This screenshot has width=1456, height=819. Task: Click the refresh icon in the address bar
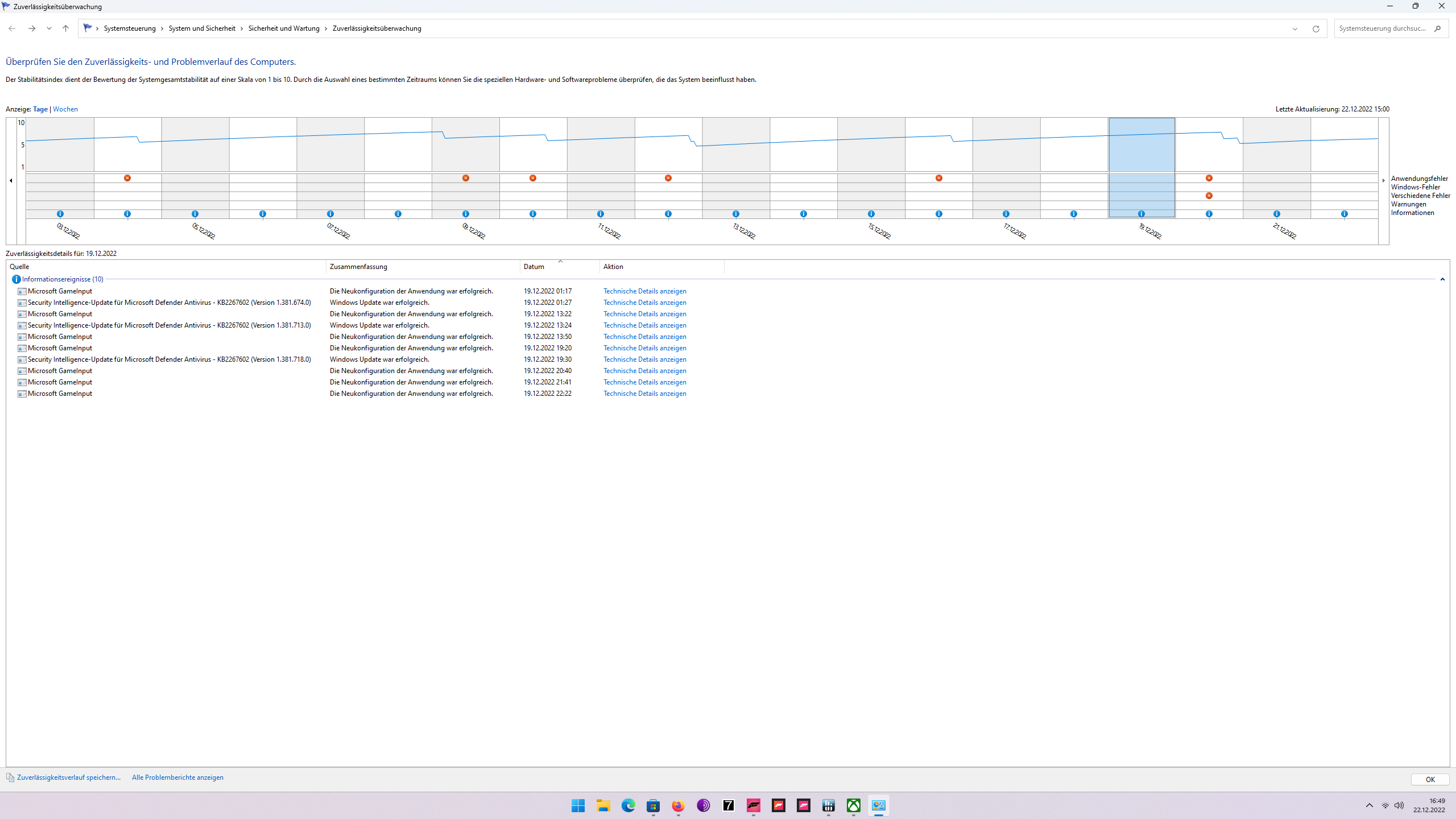(1316, 28)
